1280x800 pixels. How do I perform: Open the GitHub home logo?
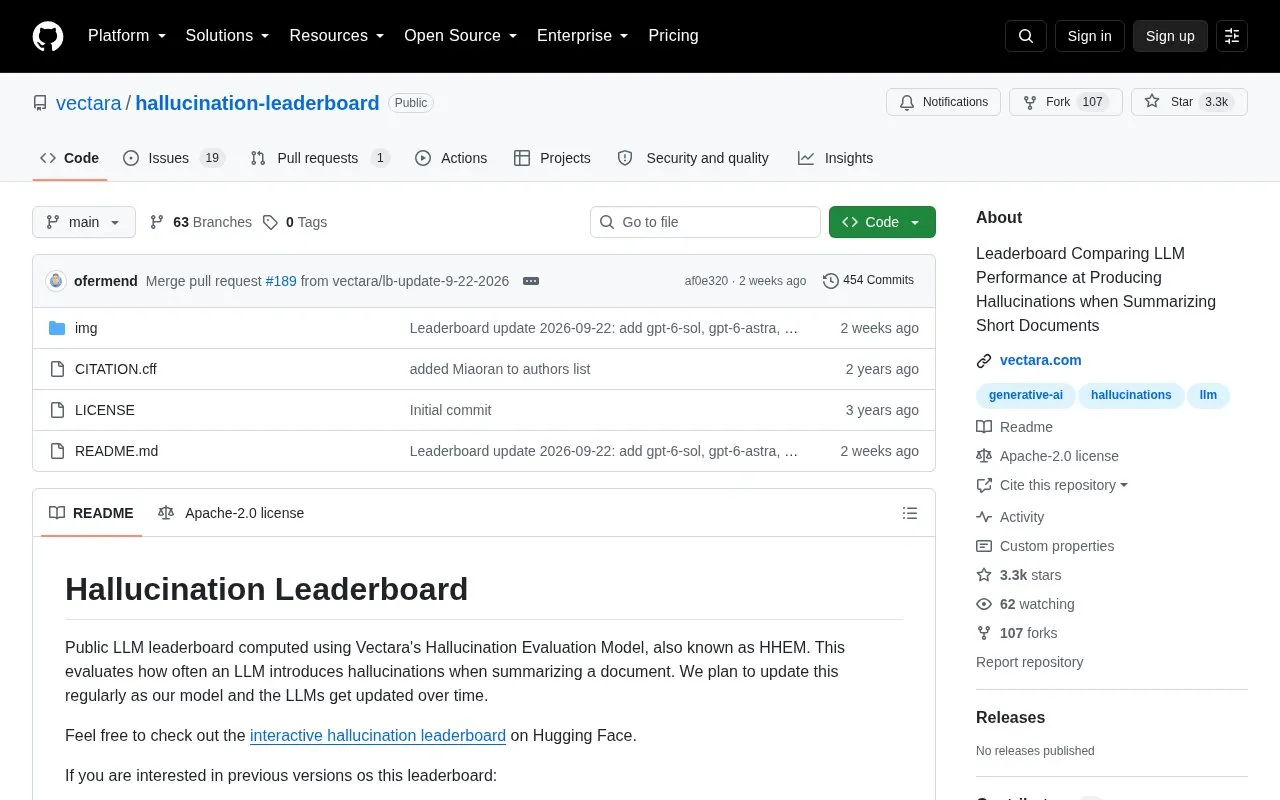point(48,36)
